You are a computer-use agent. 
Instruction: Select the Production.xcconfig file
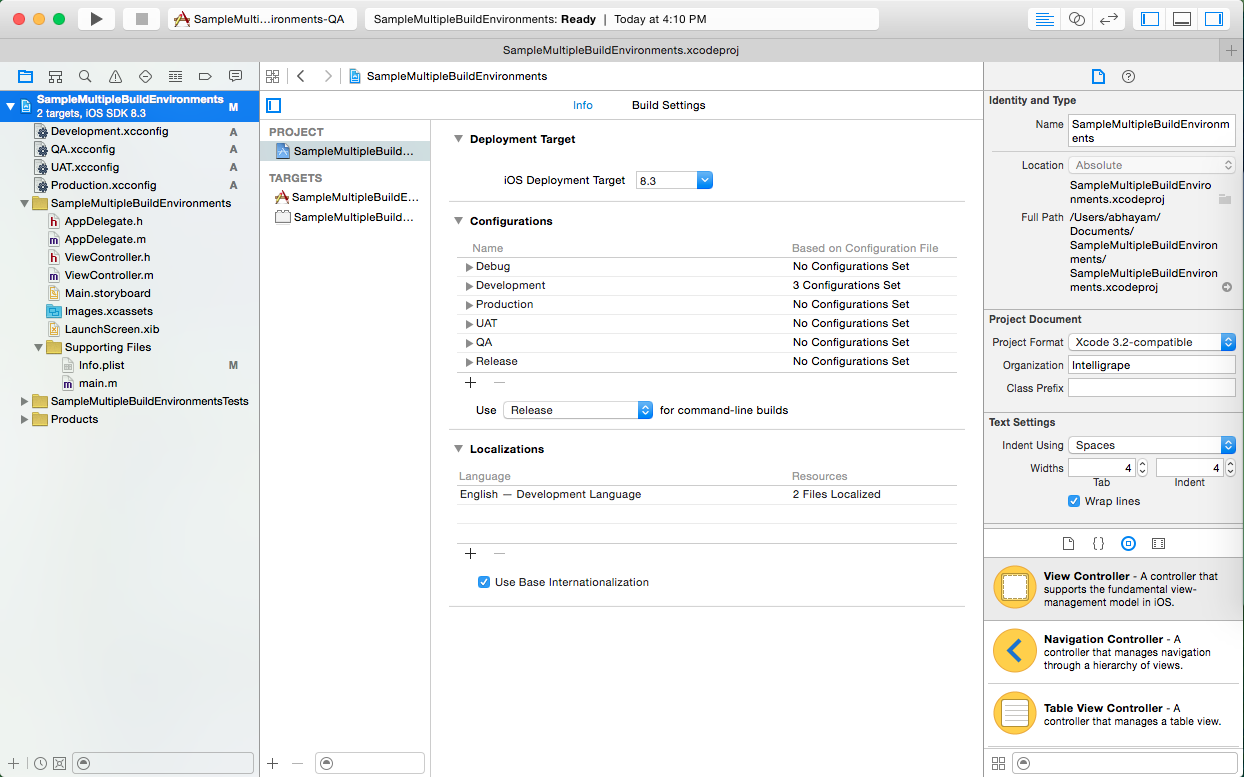point(104,185)
